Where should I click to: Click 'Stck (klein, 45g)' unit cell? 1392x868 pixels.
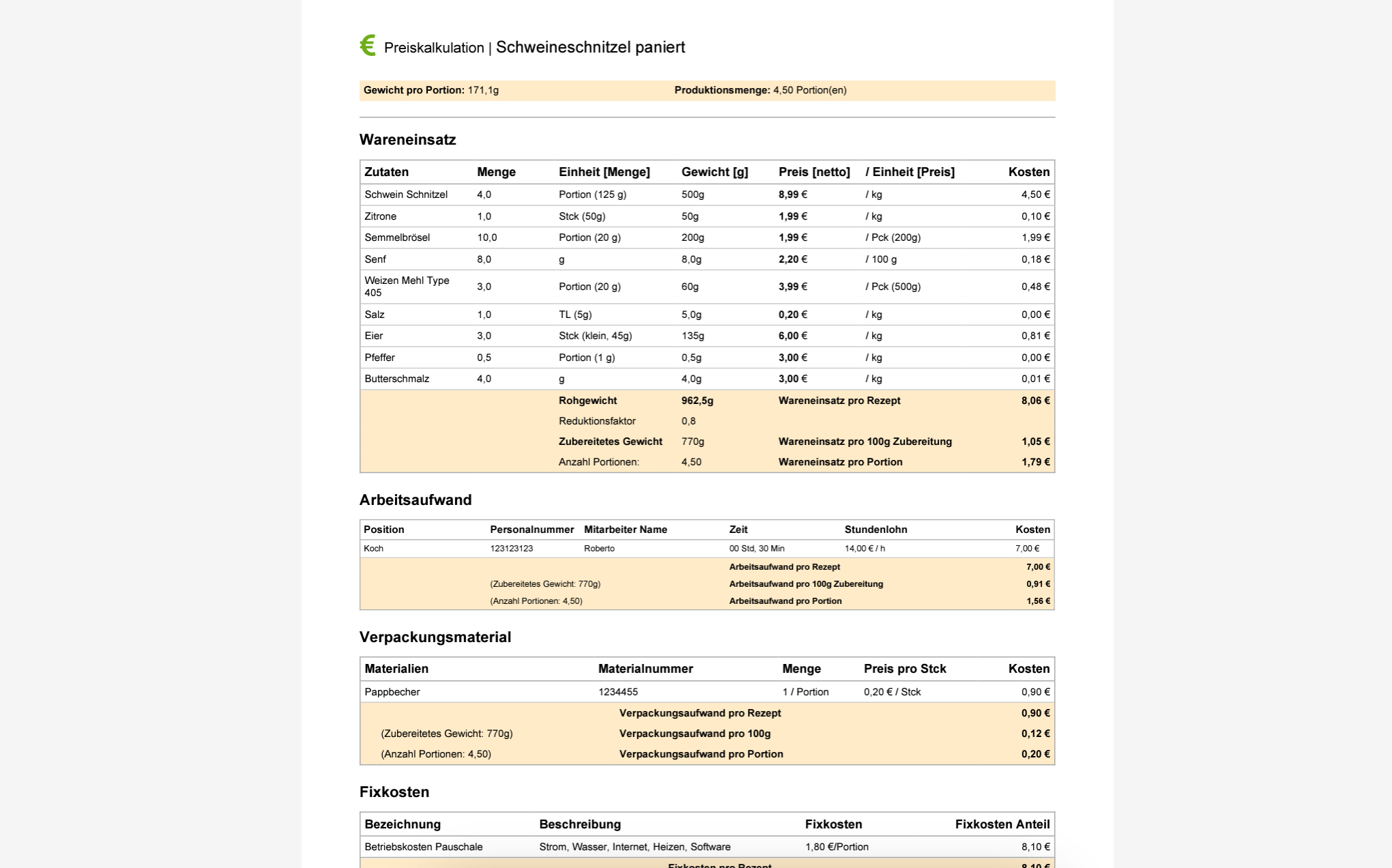pos(595,336)
